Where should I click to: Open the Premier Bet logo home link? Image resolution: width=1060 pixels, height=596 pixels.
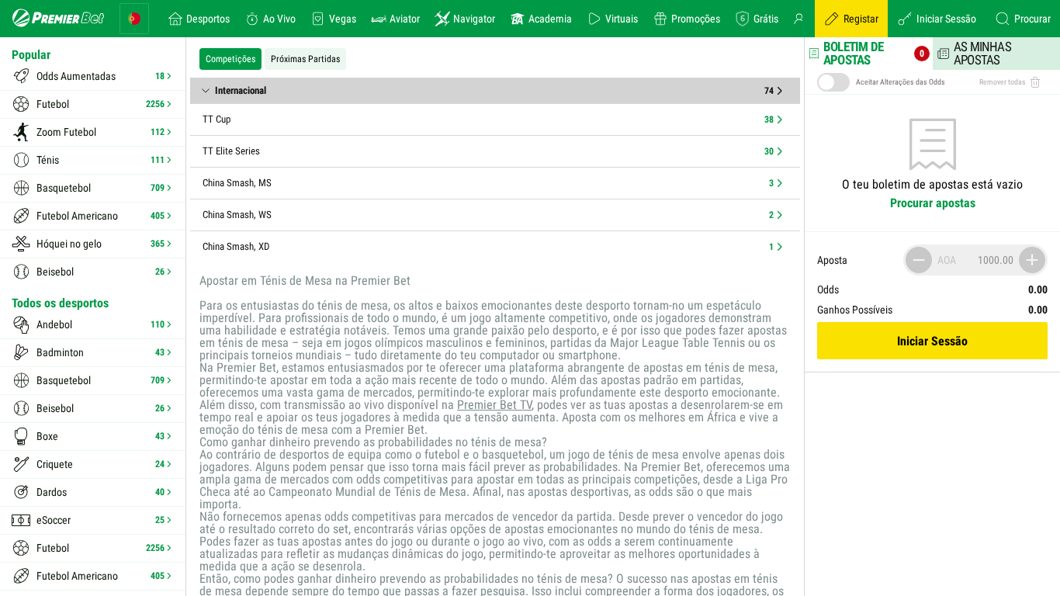(x=58, y=18)
